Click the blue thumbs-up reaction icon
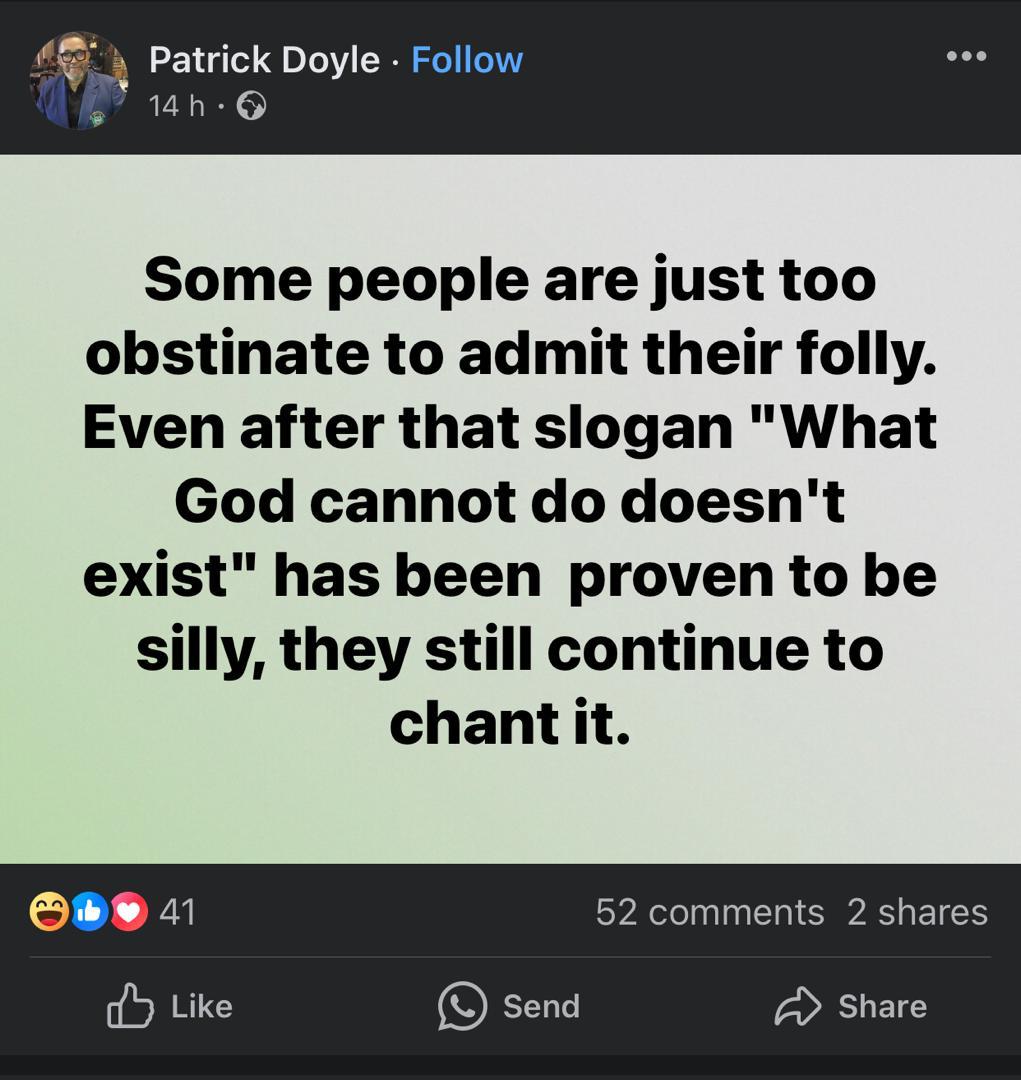This screenshot has width=1021, height=1080. tap(89, 911)
